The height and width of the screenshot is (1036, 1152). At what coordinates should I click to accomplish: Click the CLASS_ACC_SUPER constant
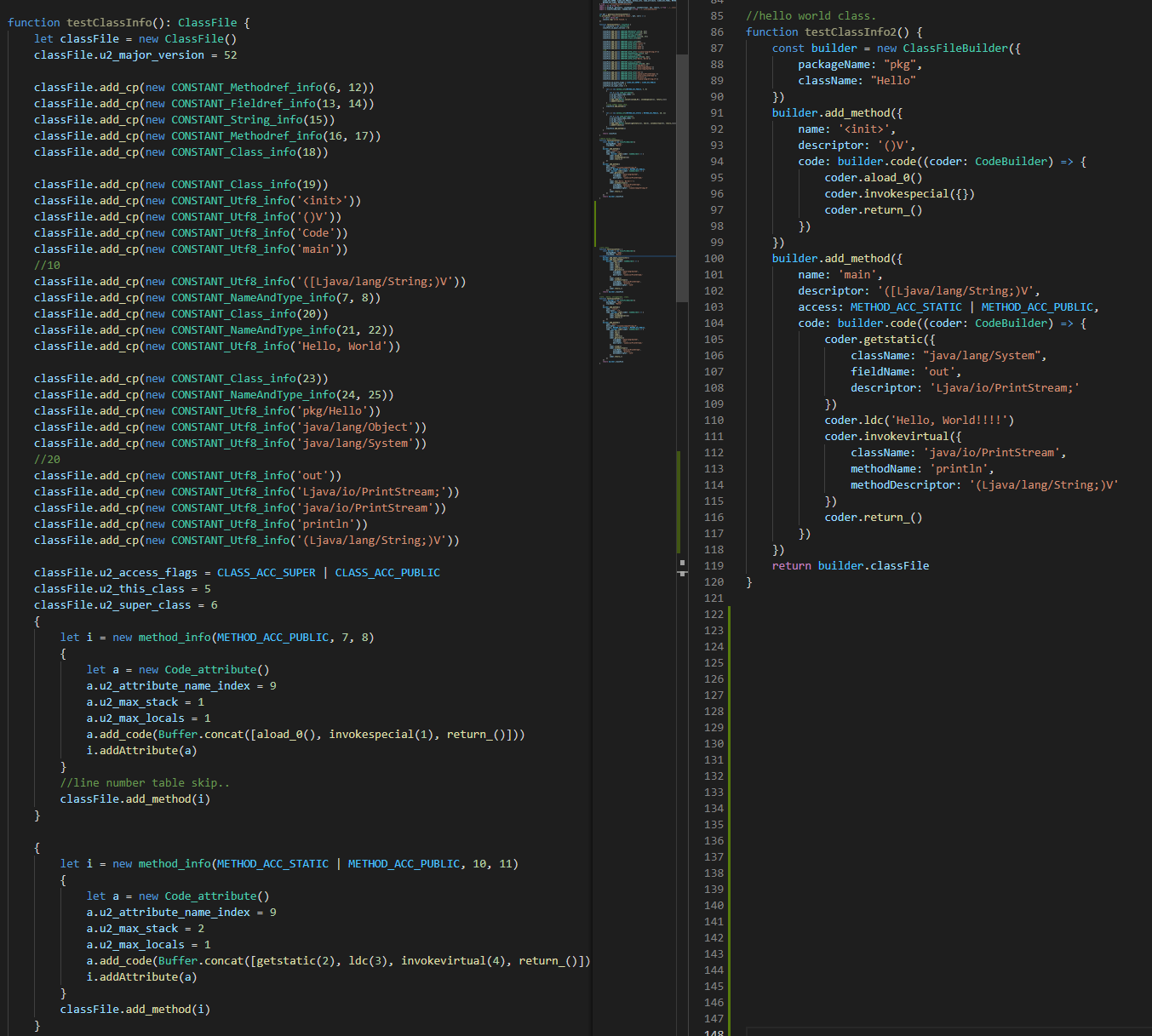tap(267, 573)
